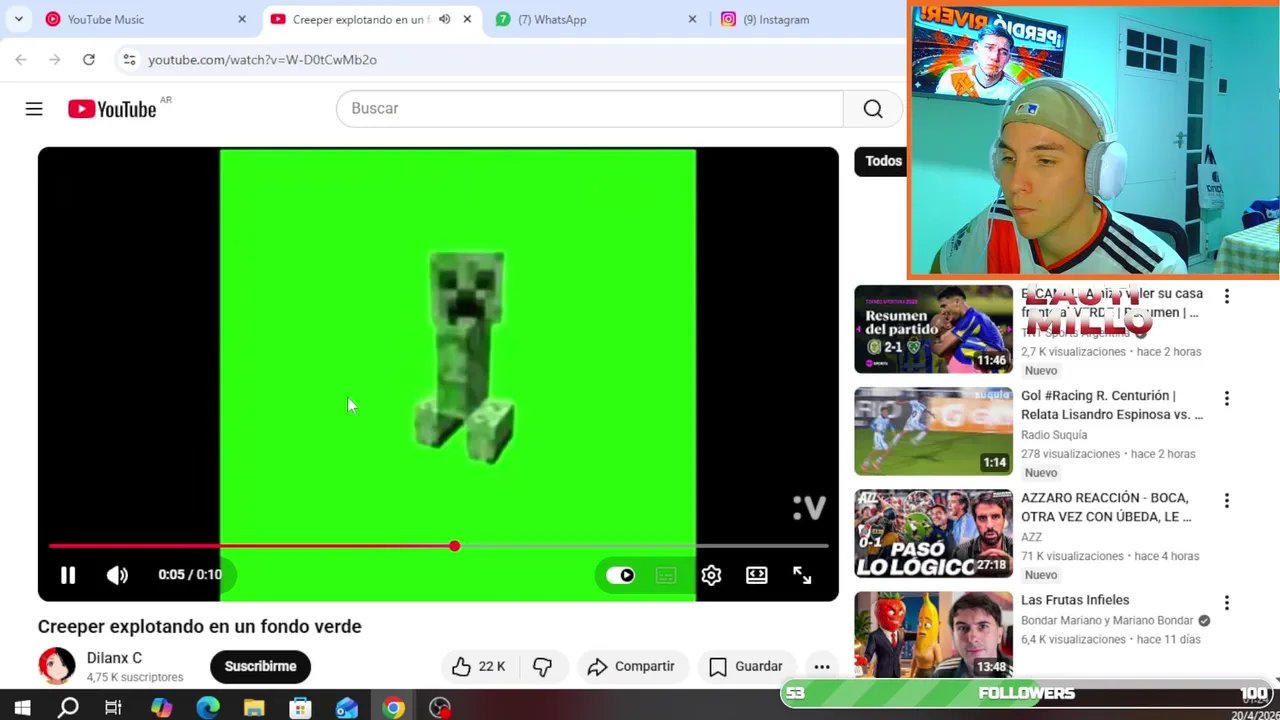Open Task View on the taskbar
Image resolution: width=1280 pixels, height=720 pixels.
pos(114,708)
